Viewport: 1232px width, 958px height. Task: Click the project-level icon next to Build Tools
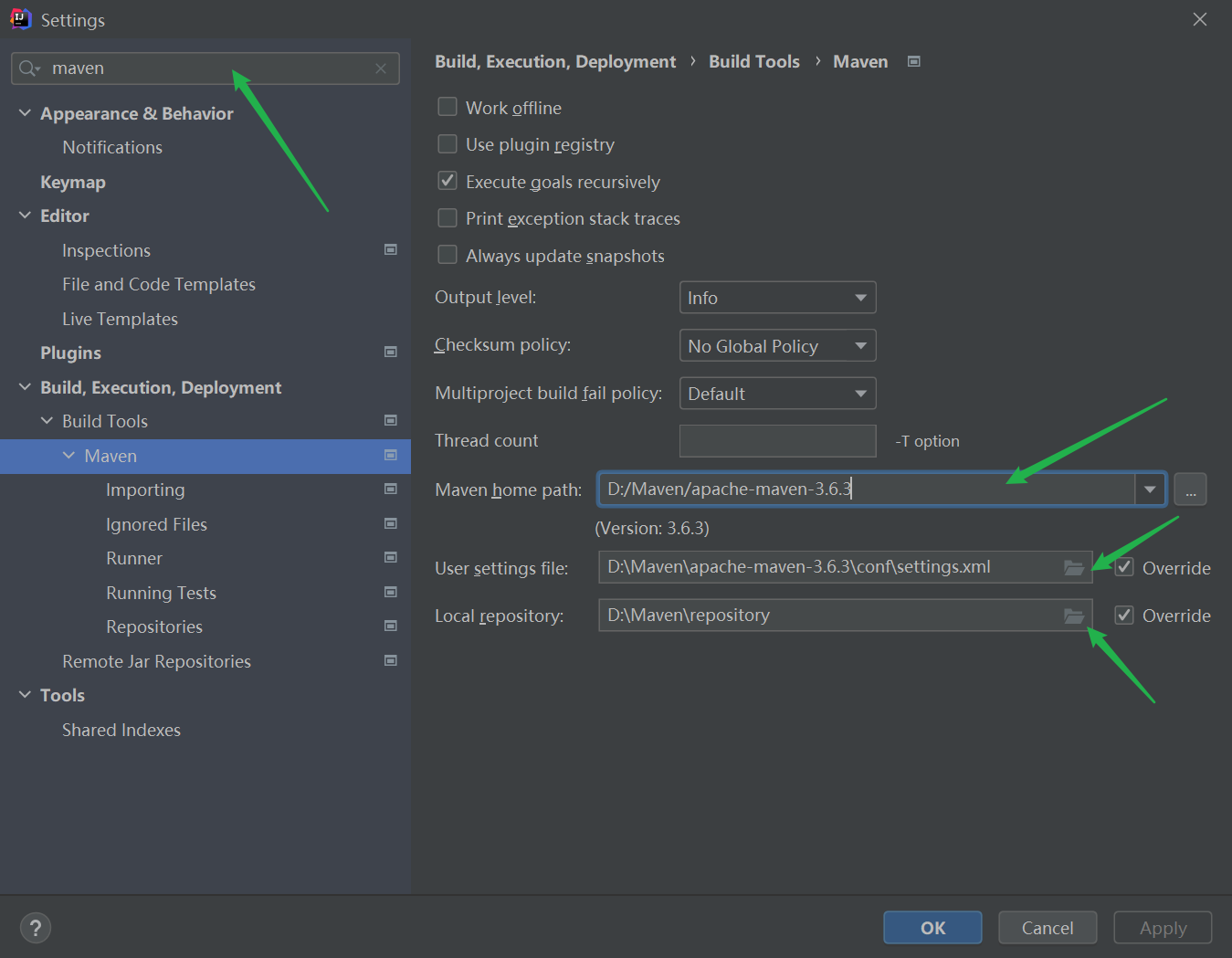tap(391, 420)
